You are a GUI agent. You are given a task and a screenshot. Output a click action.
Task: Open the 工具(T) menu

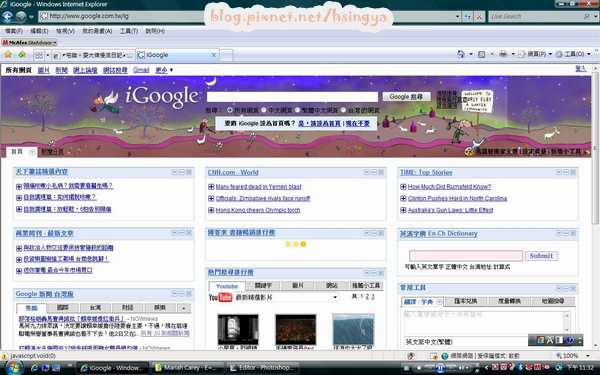129,31
